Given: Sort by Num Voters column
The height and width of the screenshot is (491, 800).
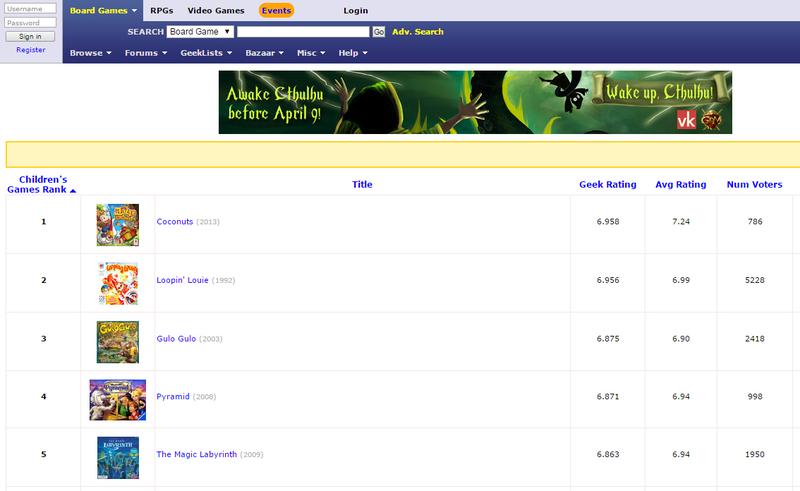Looking at the screenshot, I should 754,184.
